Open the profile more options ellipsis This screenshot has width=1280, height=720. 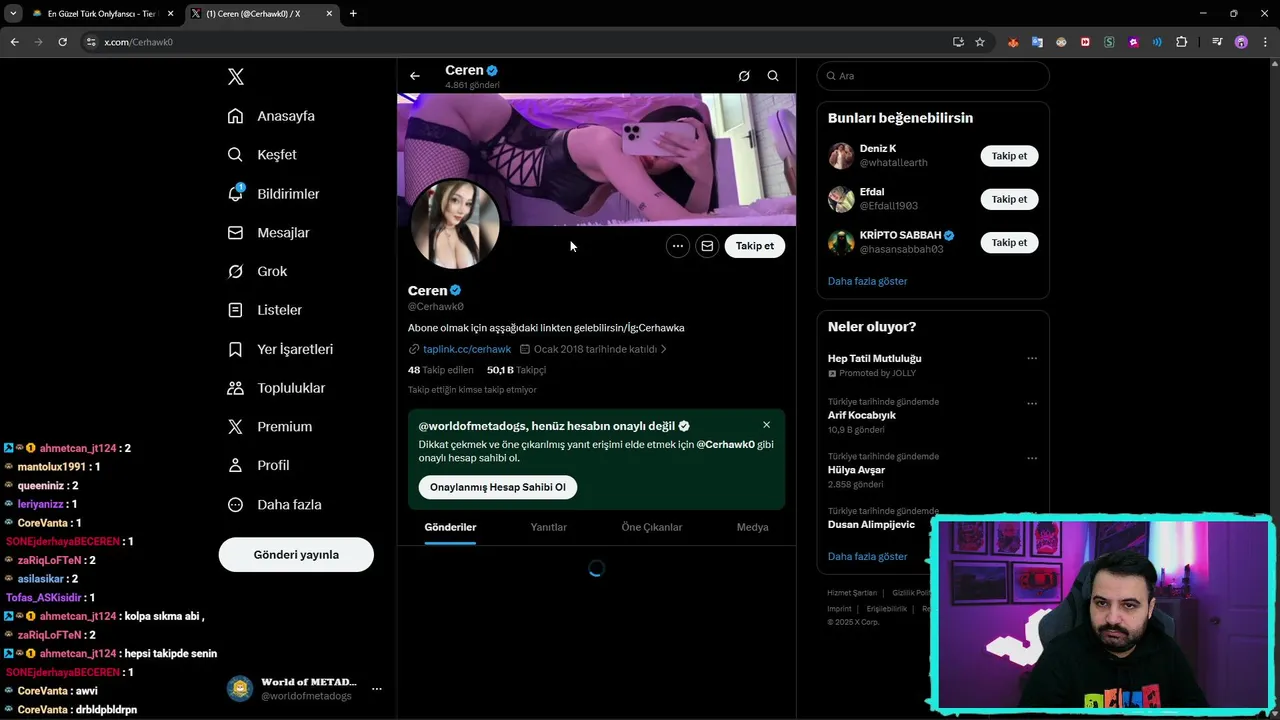point(678,246)
